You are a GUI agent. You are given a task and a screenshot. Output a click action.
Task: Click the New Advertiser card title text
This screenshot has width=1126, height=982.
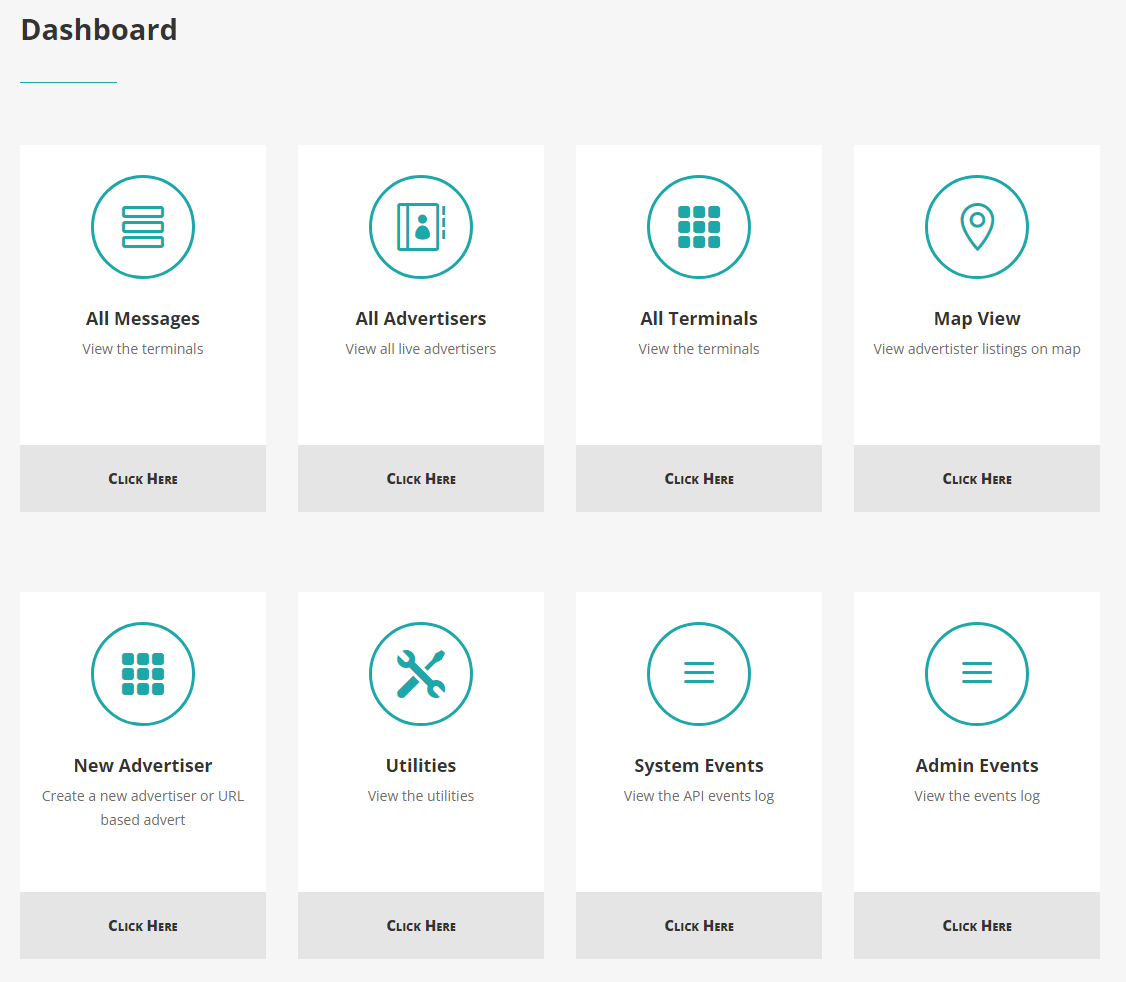click(143, 766)
